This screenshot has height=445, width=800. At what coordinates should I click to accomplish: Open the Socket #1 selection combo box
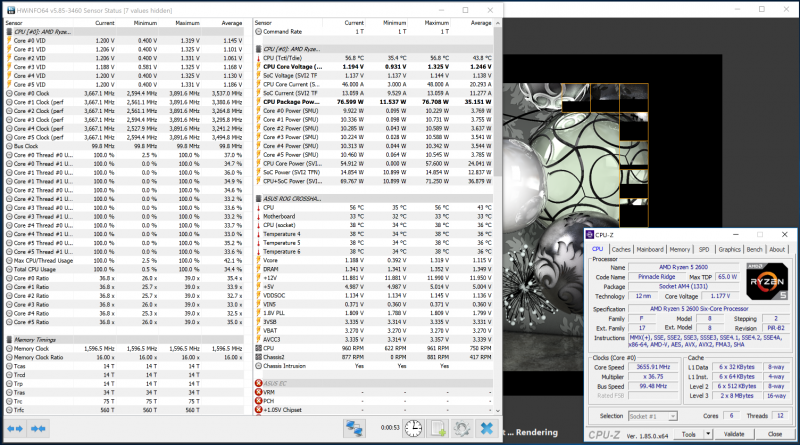point(653,416)
